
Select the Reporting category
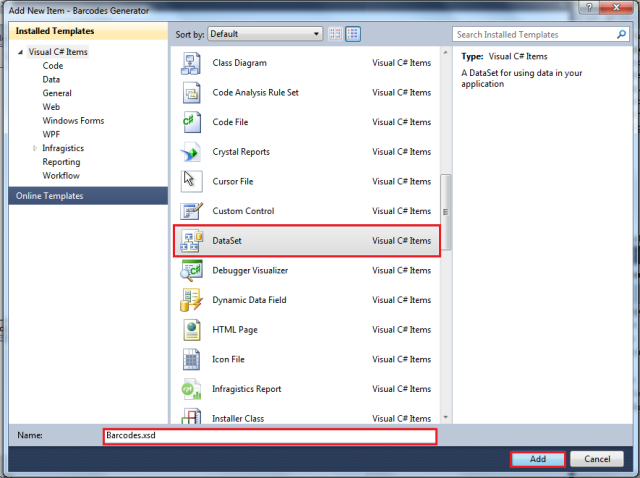tap(61, 162)
